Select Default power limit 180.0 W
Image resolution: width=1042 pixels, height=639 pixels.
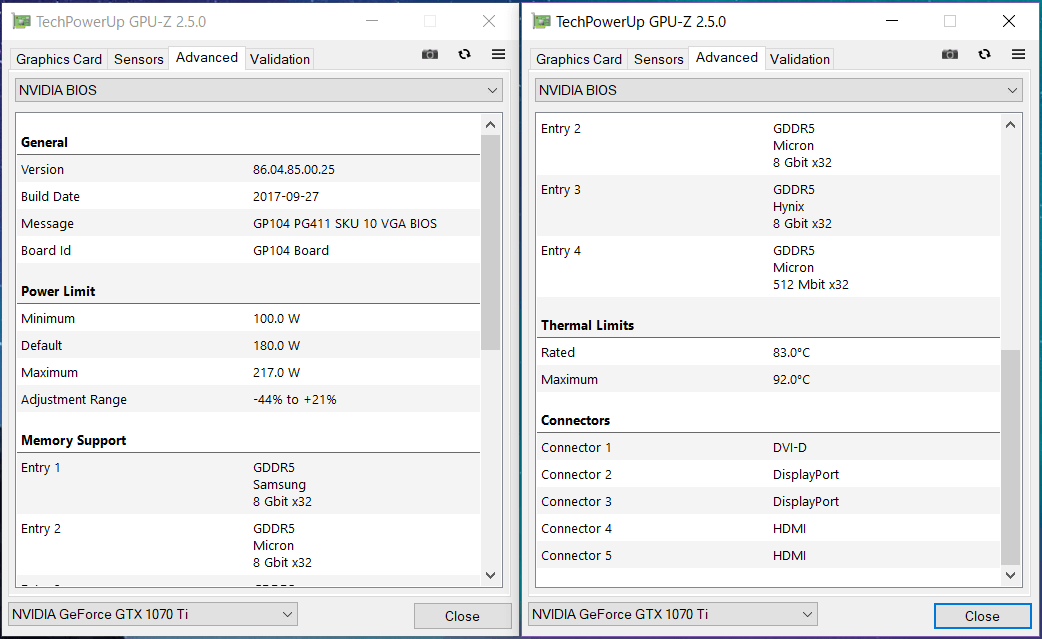(276, 345)
